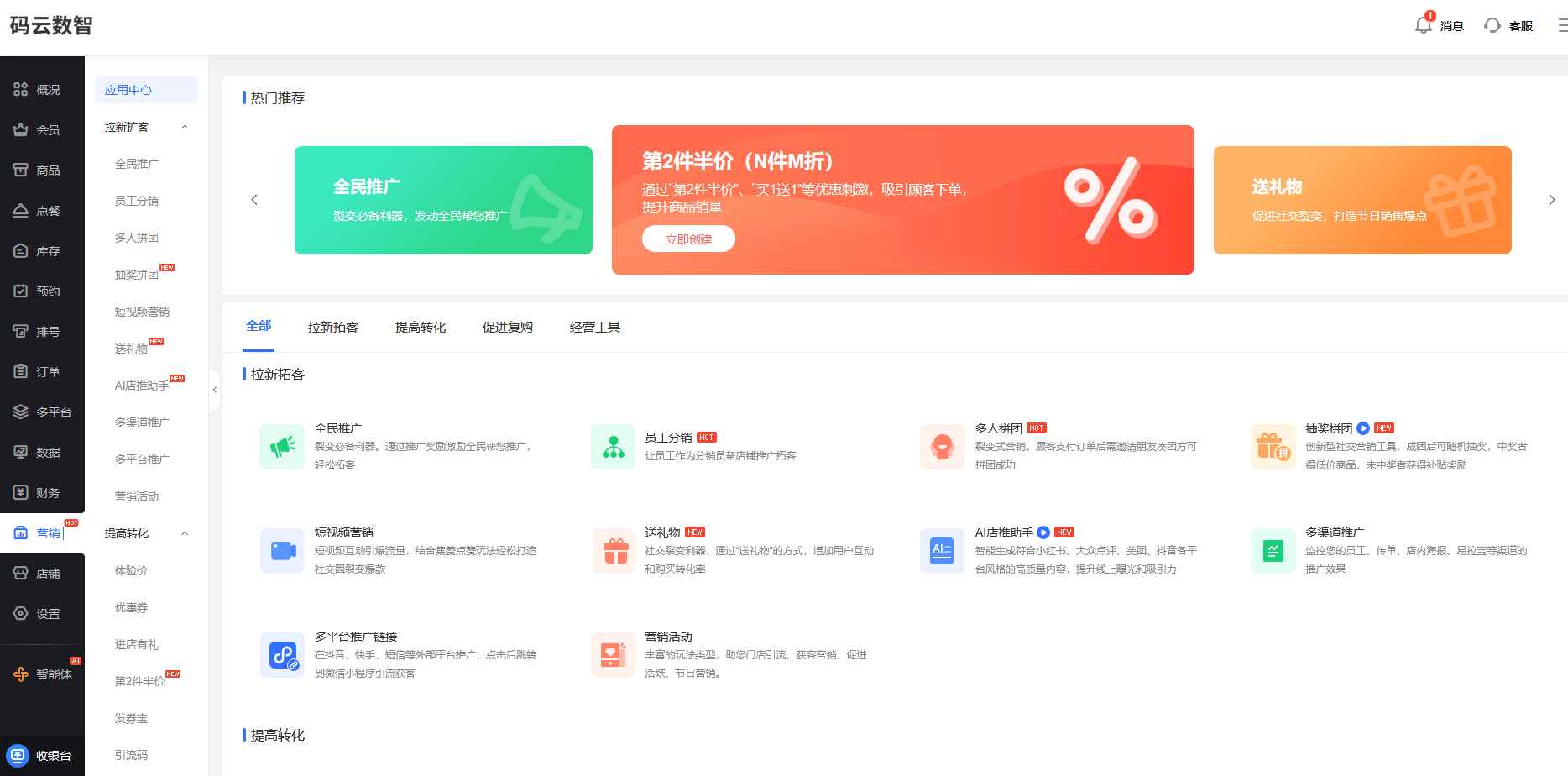Collapse the 拉新扩客 sidebar group

click(185, 127)
